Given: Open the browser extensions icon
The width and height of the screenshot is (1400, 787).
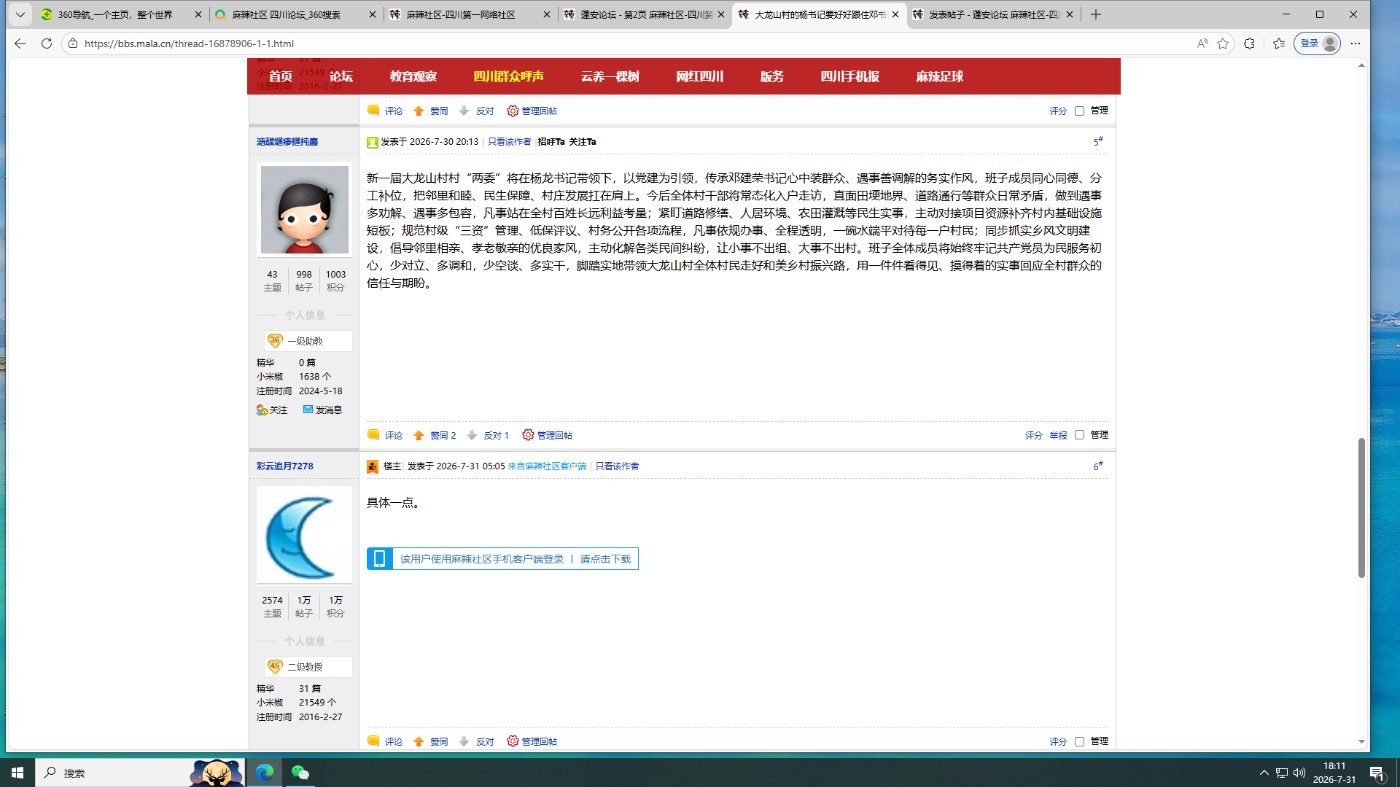Looking at the screenshot, I should [x=1249, y=44].
